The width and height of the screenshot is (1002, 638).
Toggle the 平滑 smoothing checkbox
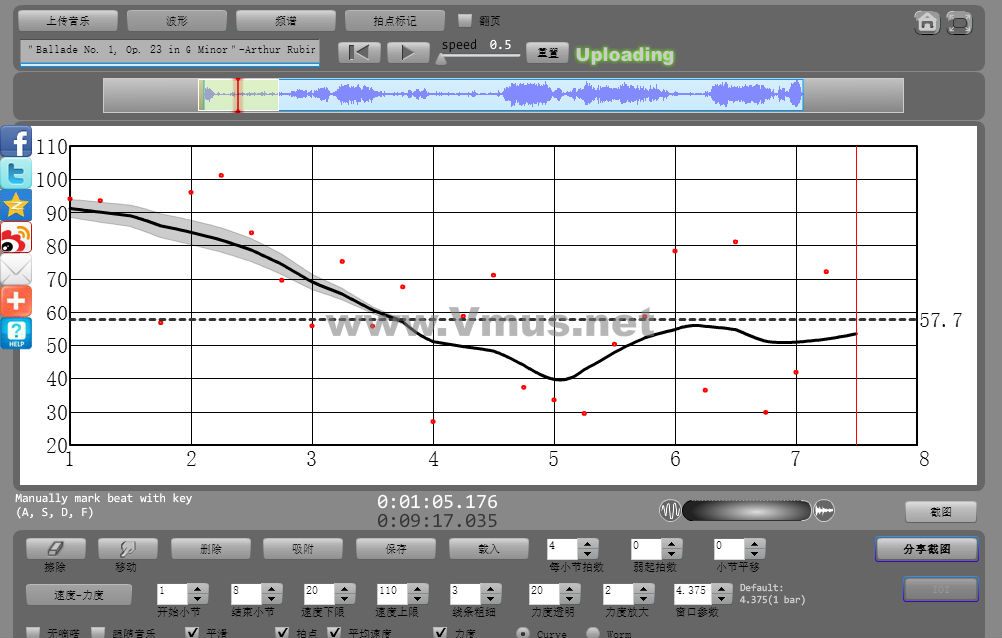click(193, 633)
